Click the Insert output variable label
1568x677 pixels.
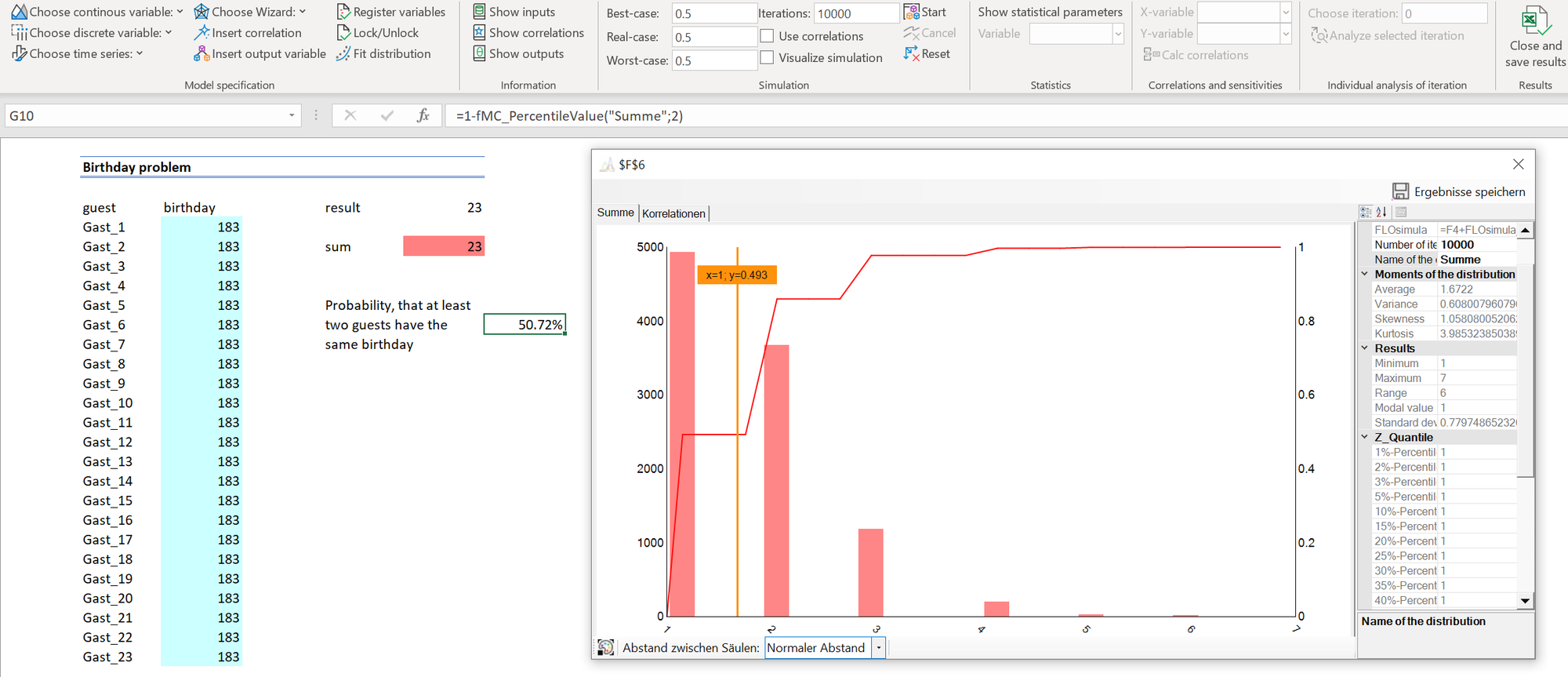269,53
